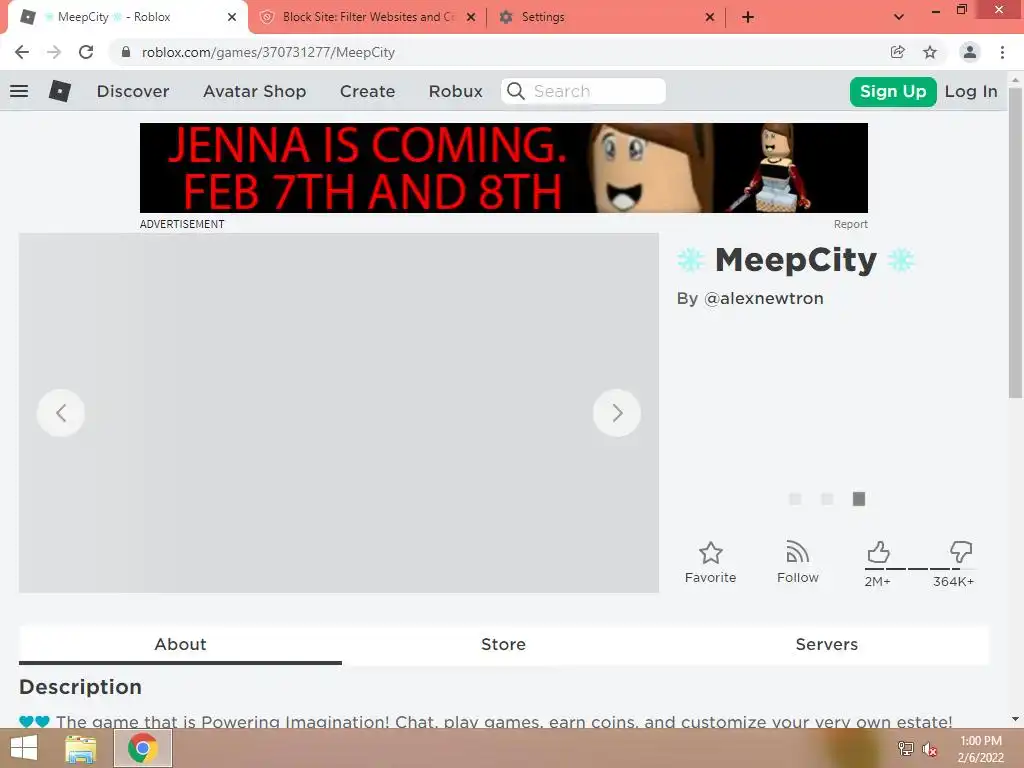
Task: Dislike the game with thumbs down
Action: pyautogui.click(x=961, y=552)
